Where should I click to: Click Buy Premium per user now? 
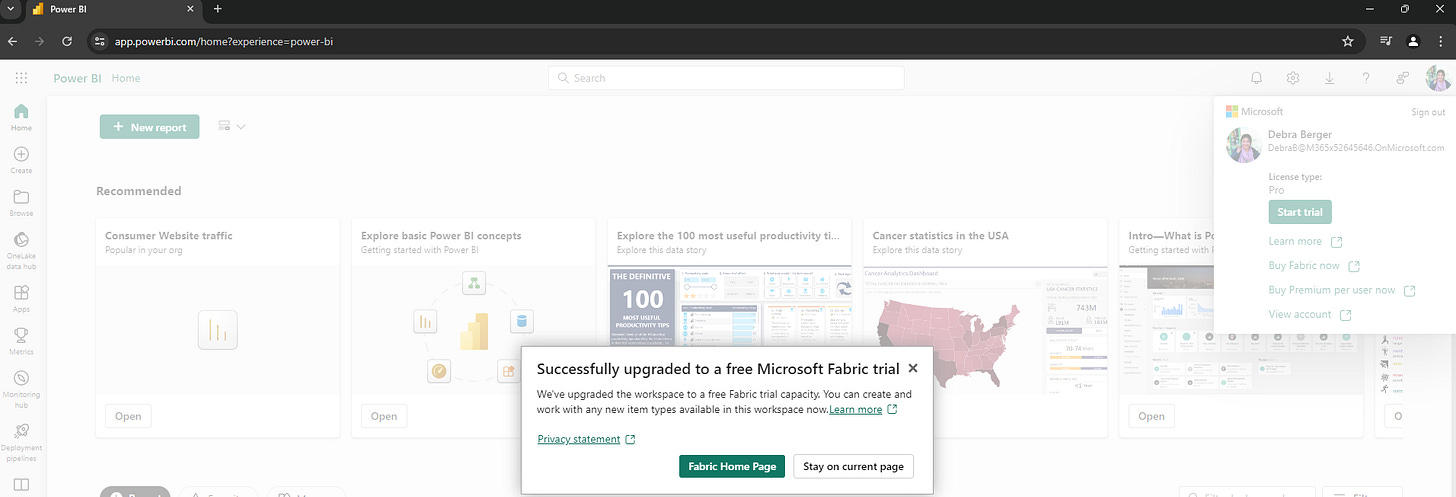point(1342,290)
